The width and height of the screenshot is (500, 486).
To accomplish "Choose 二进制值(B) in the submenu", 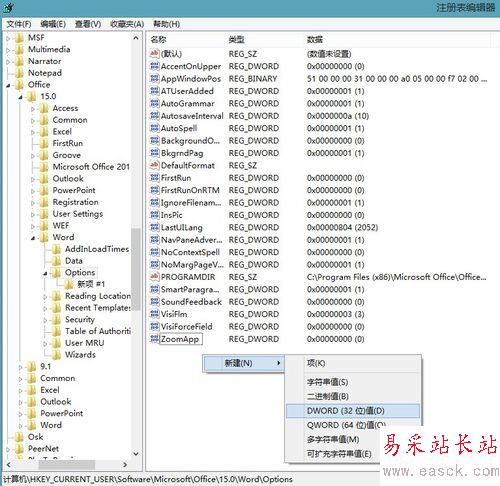I will (353, 396).
